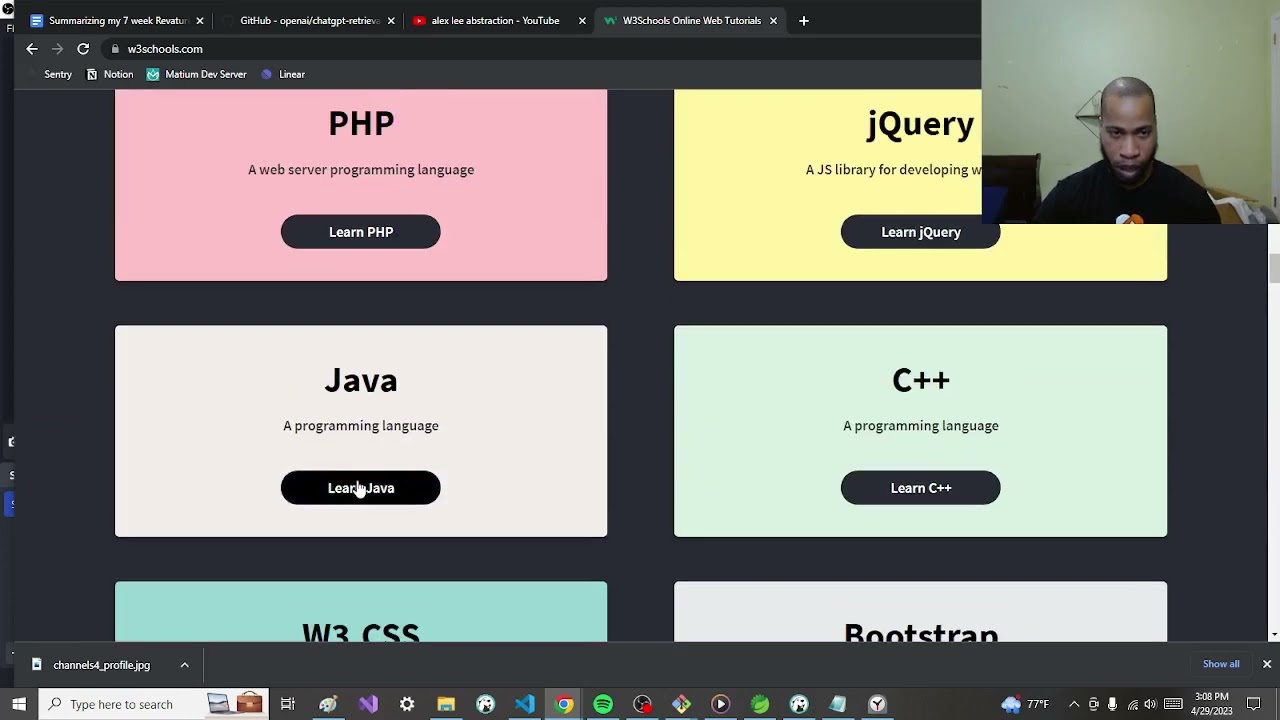
Task: Click the browser forward arrow
Action: (57, 49)
